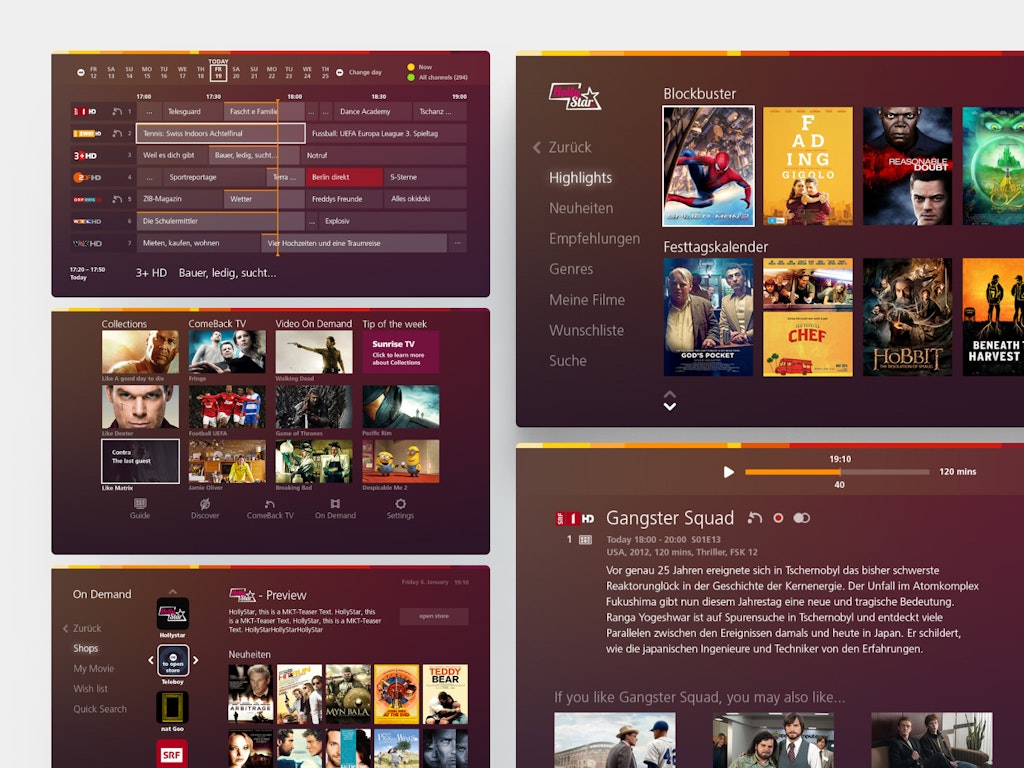Select the Teleboy shop tile
This screenshot has height=768, width=1024.
coord(172,660)
